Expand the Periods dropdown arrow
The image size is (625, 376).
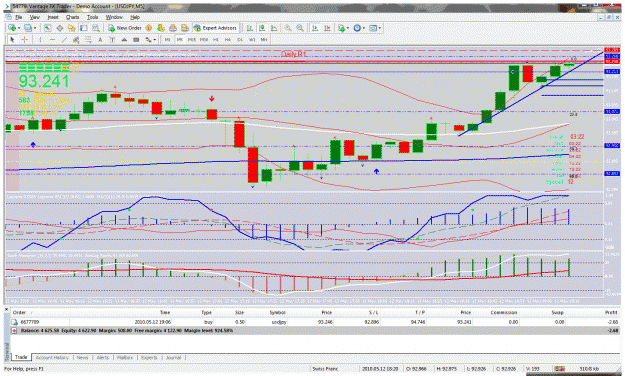coord(364,28)
